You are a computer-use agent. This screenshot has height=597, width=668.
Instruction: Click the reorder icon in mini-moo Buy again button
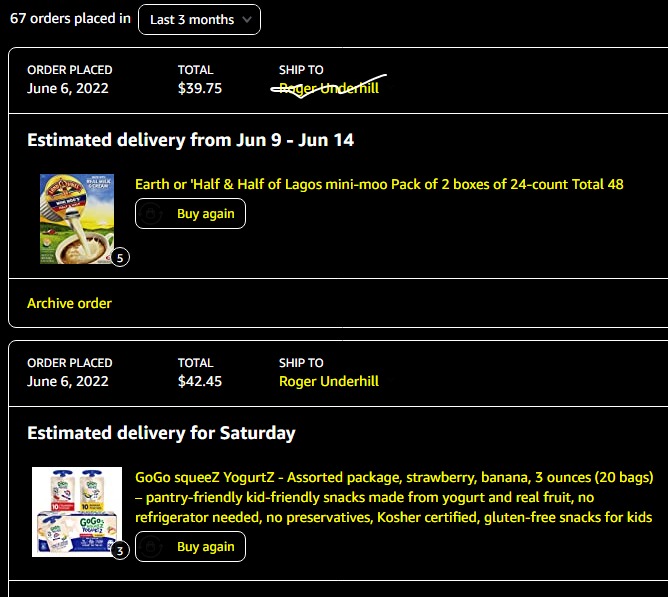tap(152, 213)
